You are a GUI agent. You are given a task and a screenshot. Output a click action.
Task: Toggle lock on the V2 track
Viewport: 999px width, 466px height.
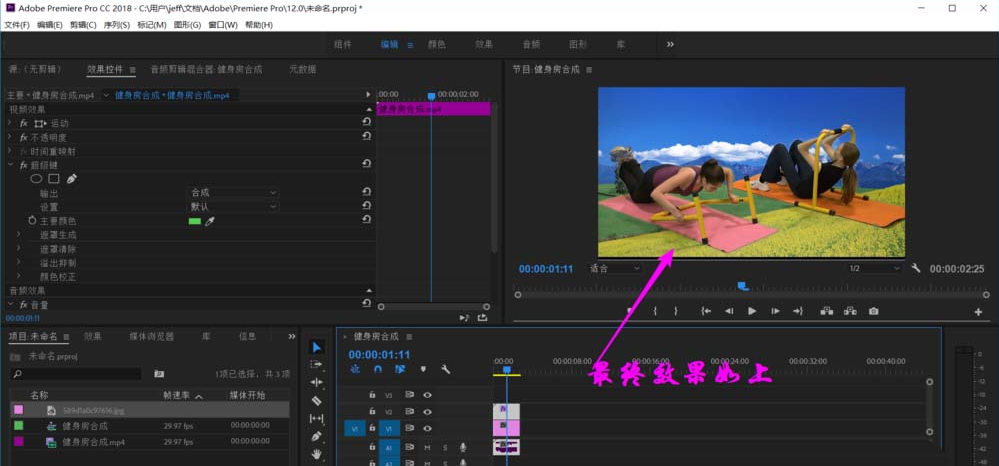coord(372,411)
